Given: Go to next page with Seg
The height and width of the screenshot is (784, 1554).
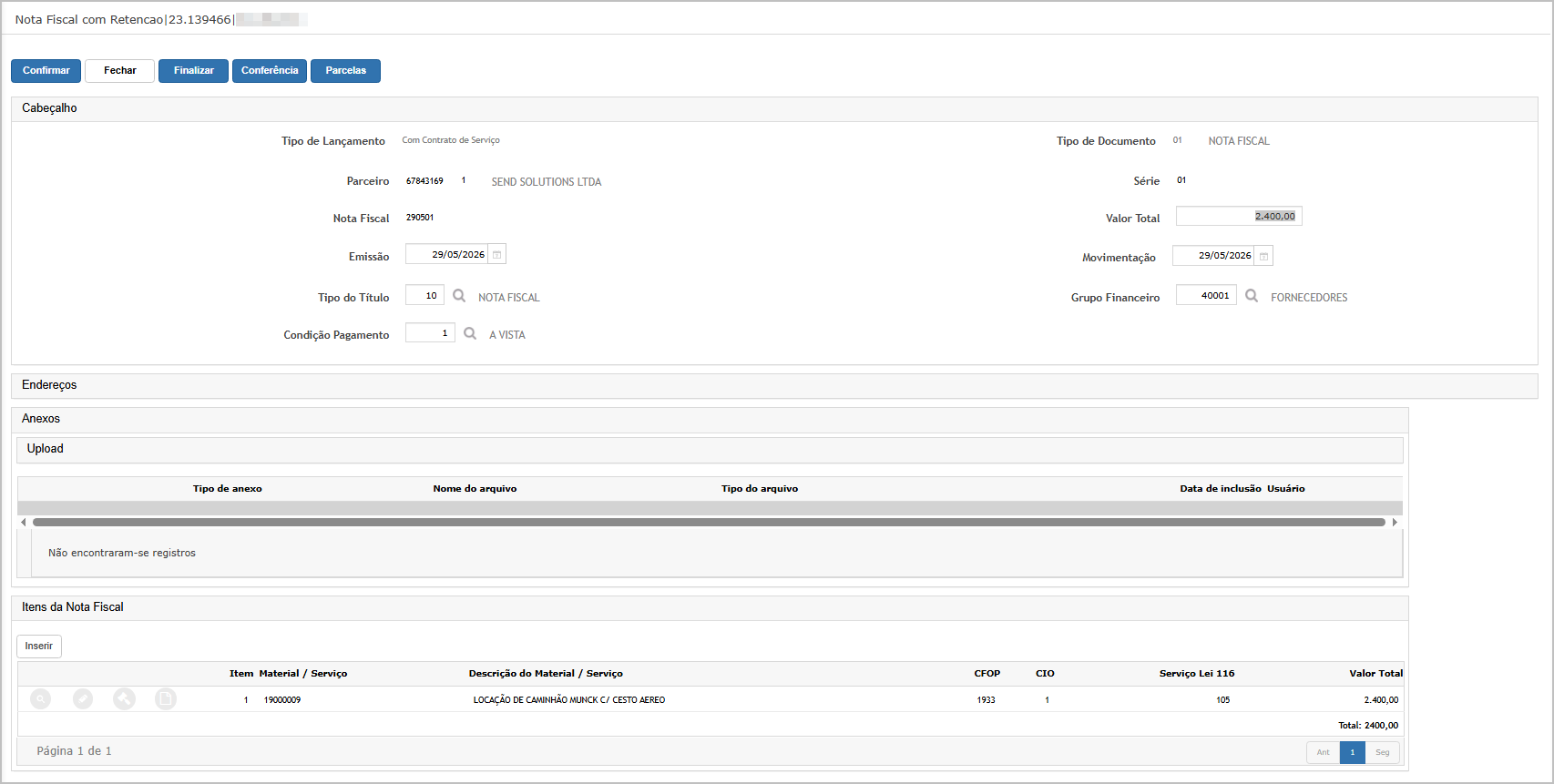Looking at the screenshot, I should click(x=1383, y=753).
